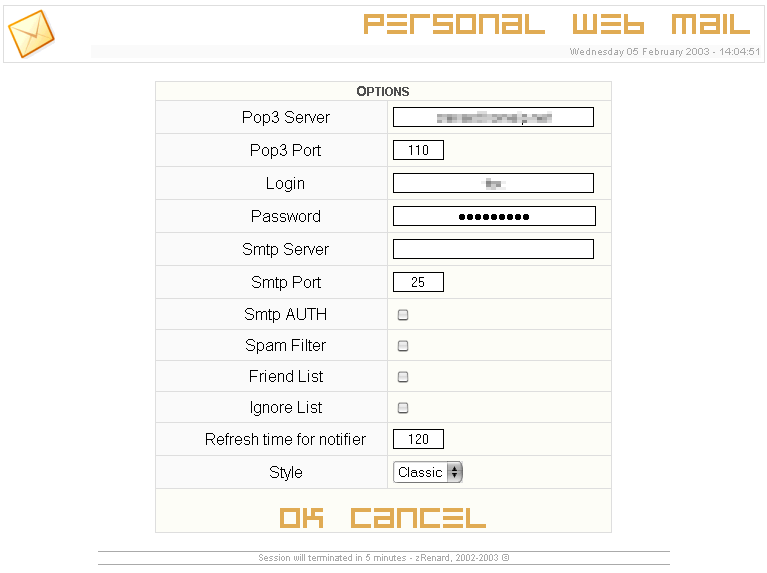Enable the Smtp AUTH checkbox

[403, 315]
